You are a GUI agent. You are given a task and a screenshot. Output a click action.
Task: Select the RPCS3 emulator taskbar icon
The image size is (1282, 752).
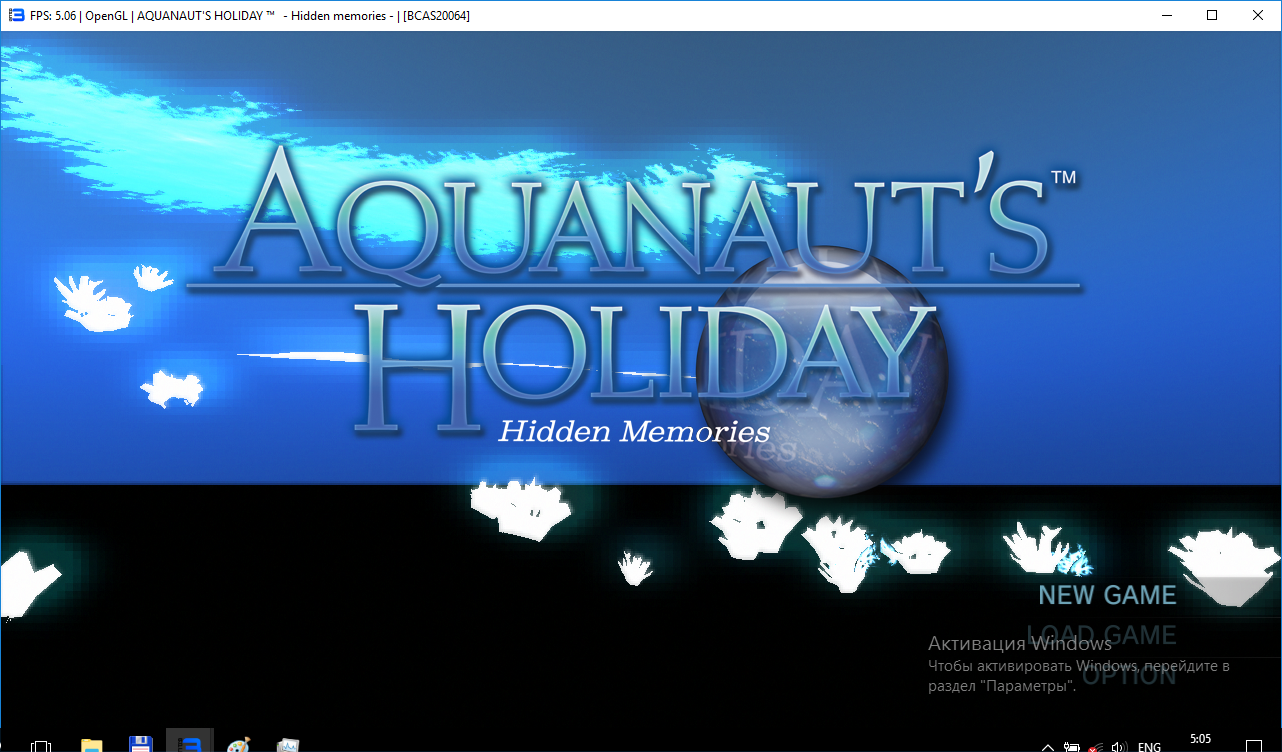[x=189, y=743]
